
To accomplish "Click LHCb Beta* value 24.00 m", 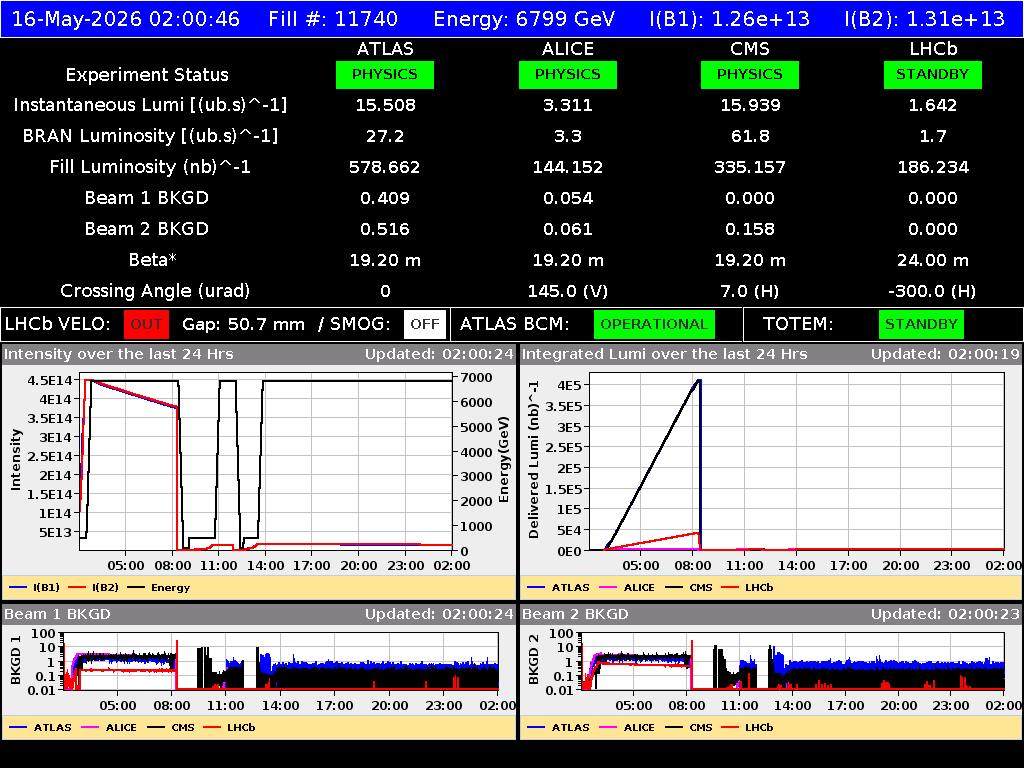I will tap(933, 260).
